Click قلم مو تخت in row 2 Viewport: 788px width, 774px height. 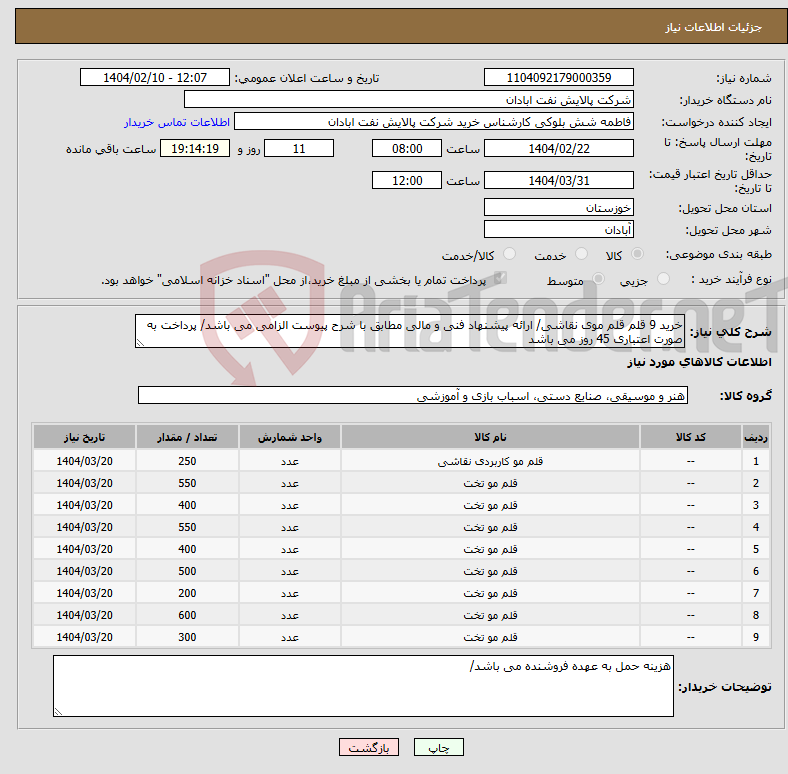[x=490, y=483]
